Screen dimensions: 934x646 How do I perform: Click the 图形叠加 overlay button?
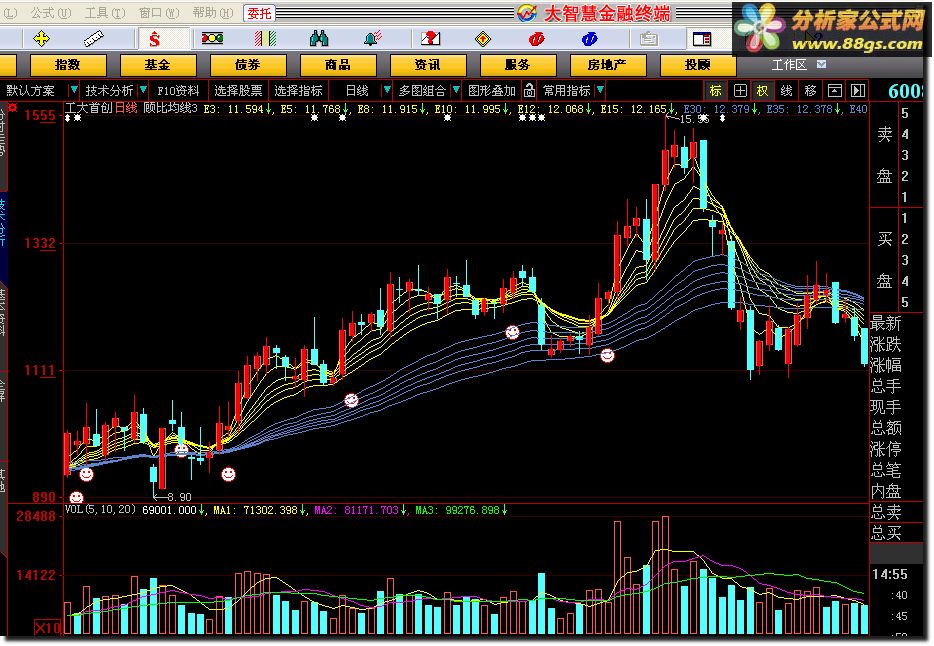point(491,90)
